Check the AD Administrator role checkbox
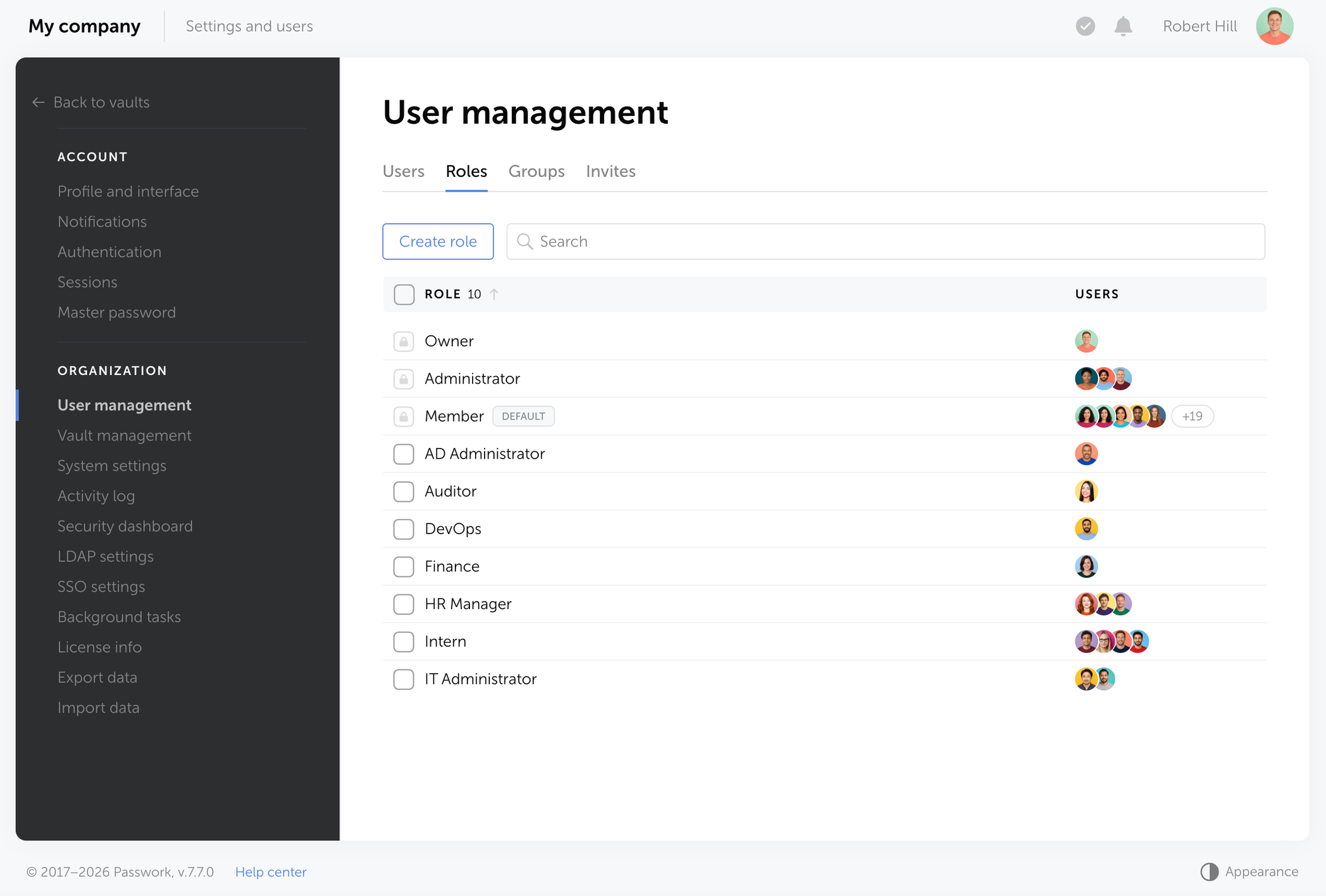The width and height of the screenshot is (1326, 896). click(404, 454)
